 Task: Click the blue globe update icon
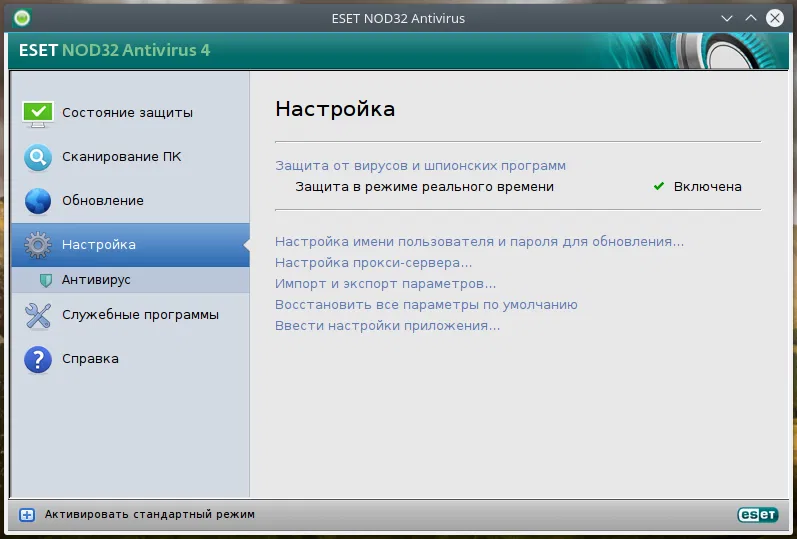click(38, 201)
